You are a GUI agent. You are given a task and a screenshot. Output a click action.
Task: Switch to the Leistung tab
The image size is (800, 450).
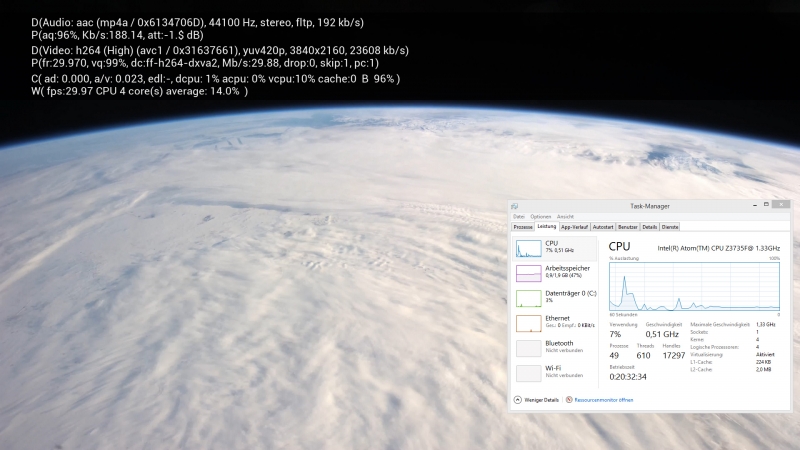coord(546,227)
